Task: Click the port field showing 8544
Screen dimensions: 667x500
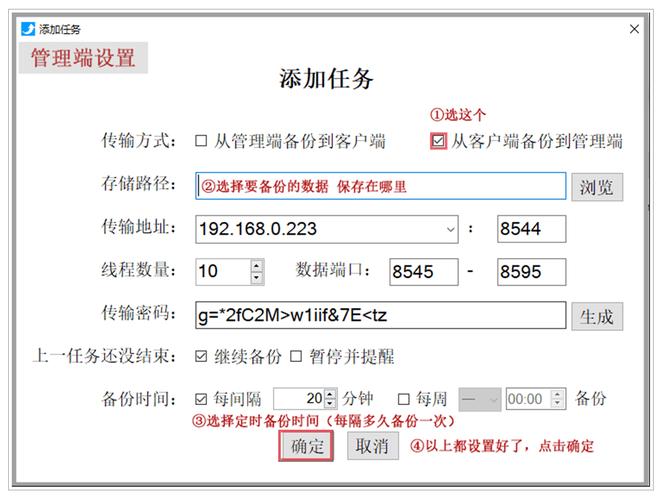Action: pyautogui.click(x=531, y=229)
